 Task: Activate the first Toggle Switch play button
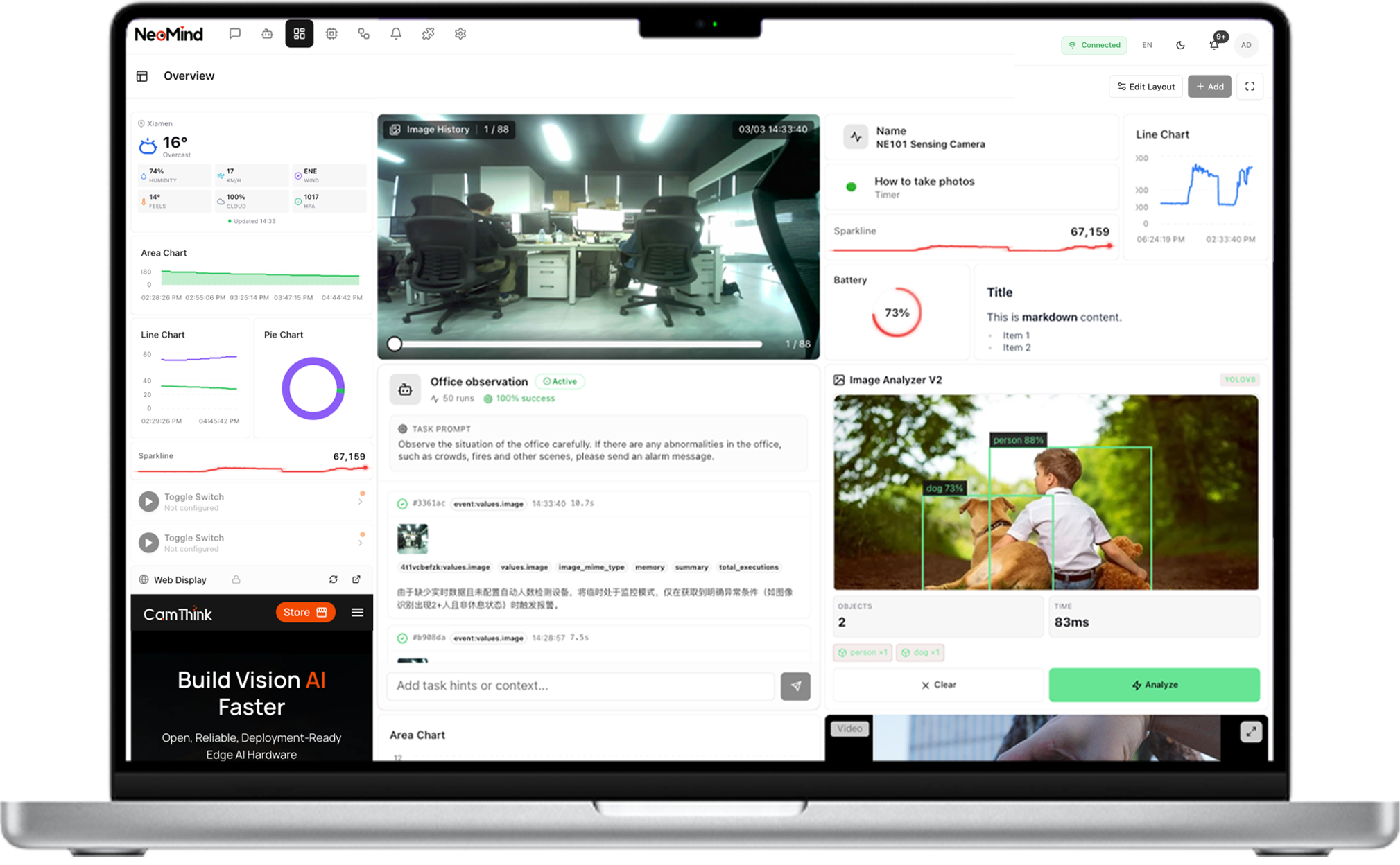[148, 501]
